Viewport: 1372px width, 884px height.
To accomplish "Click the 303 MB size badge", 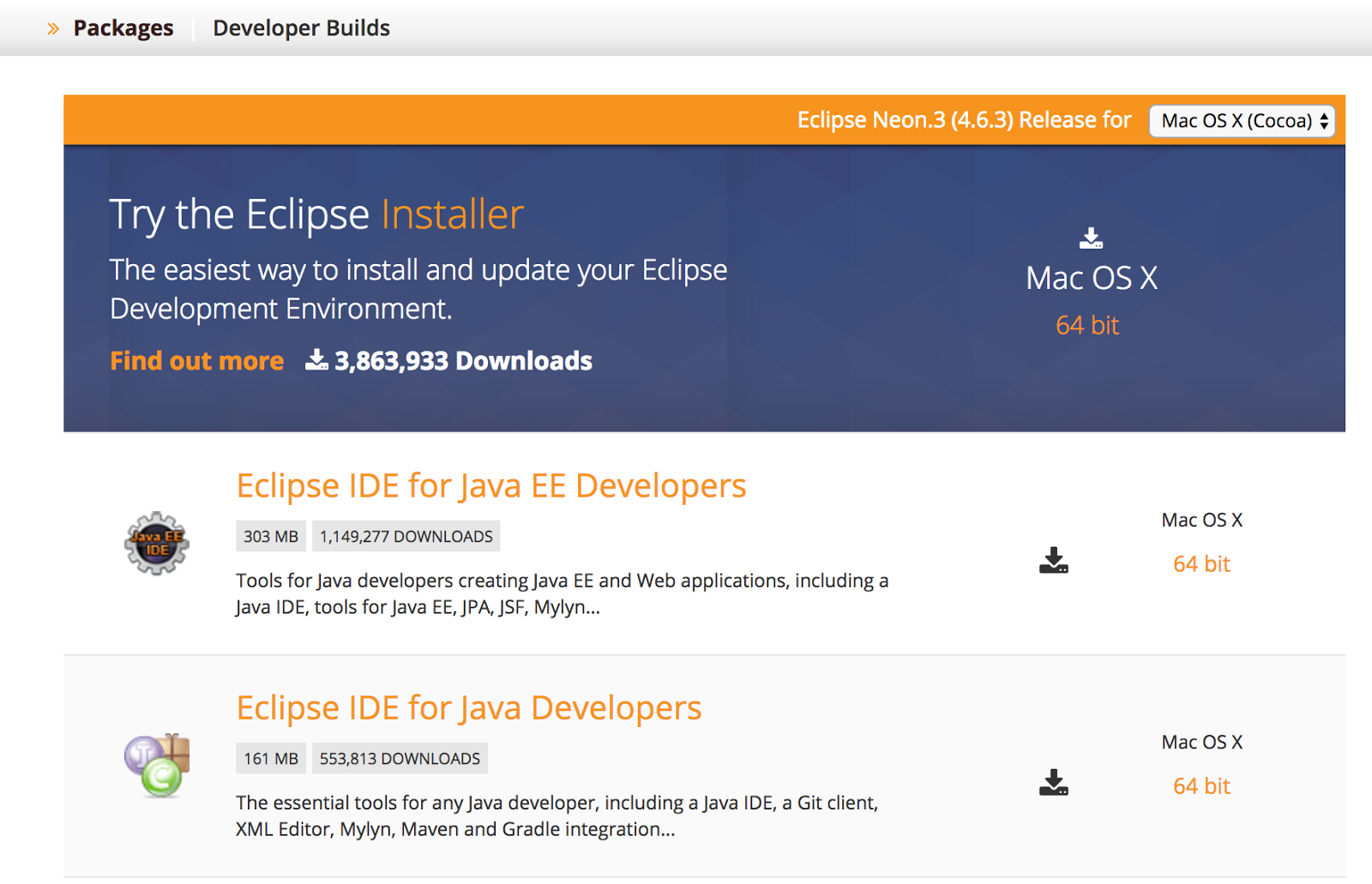I will (271, 537).
